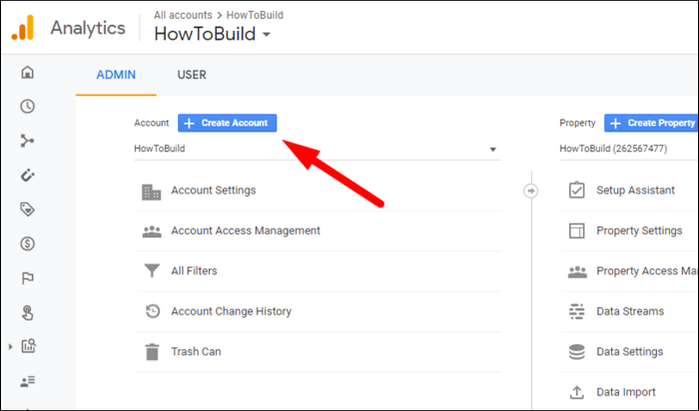Image resolution: width=699 pixels, height=411 pixels.
Task: Open the price tag icon in sidebar
Action: pos(28,210)
